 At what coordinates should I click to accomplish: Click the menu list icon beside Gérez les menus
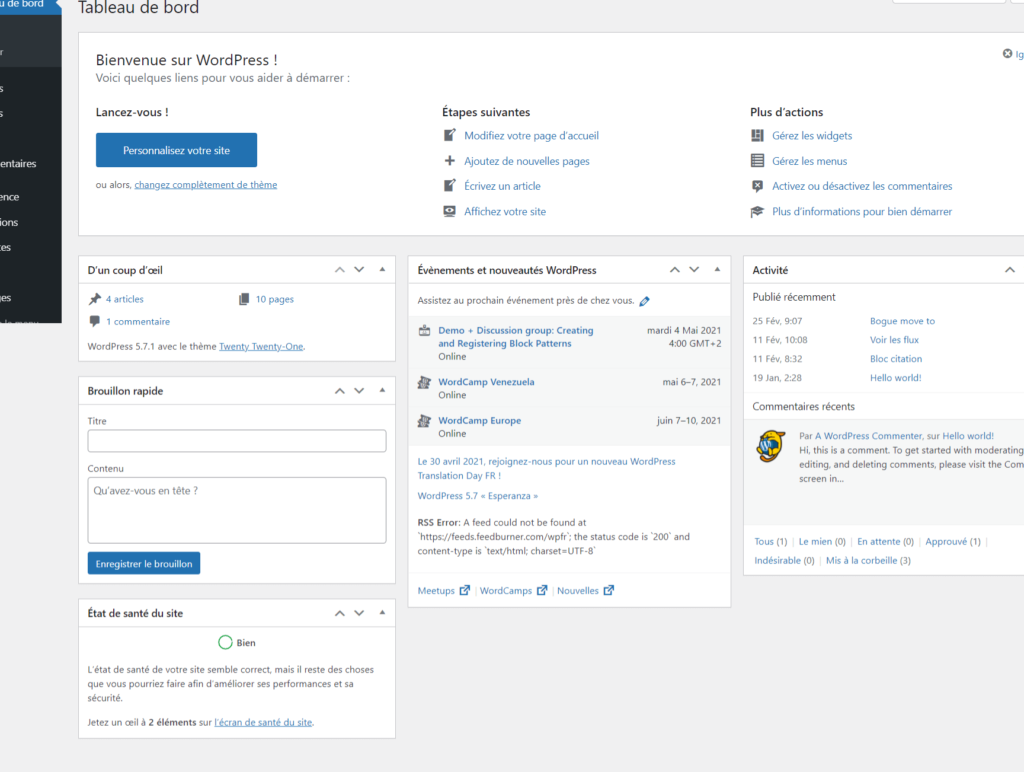point(758,161)
